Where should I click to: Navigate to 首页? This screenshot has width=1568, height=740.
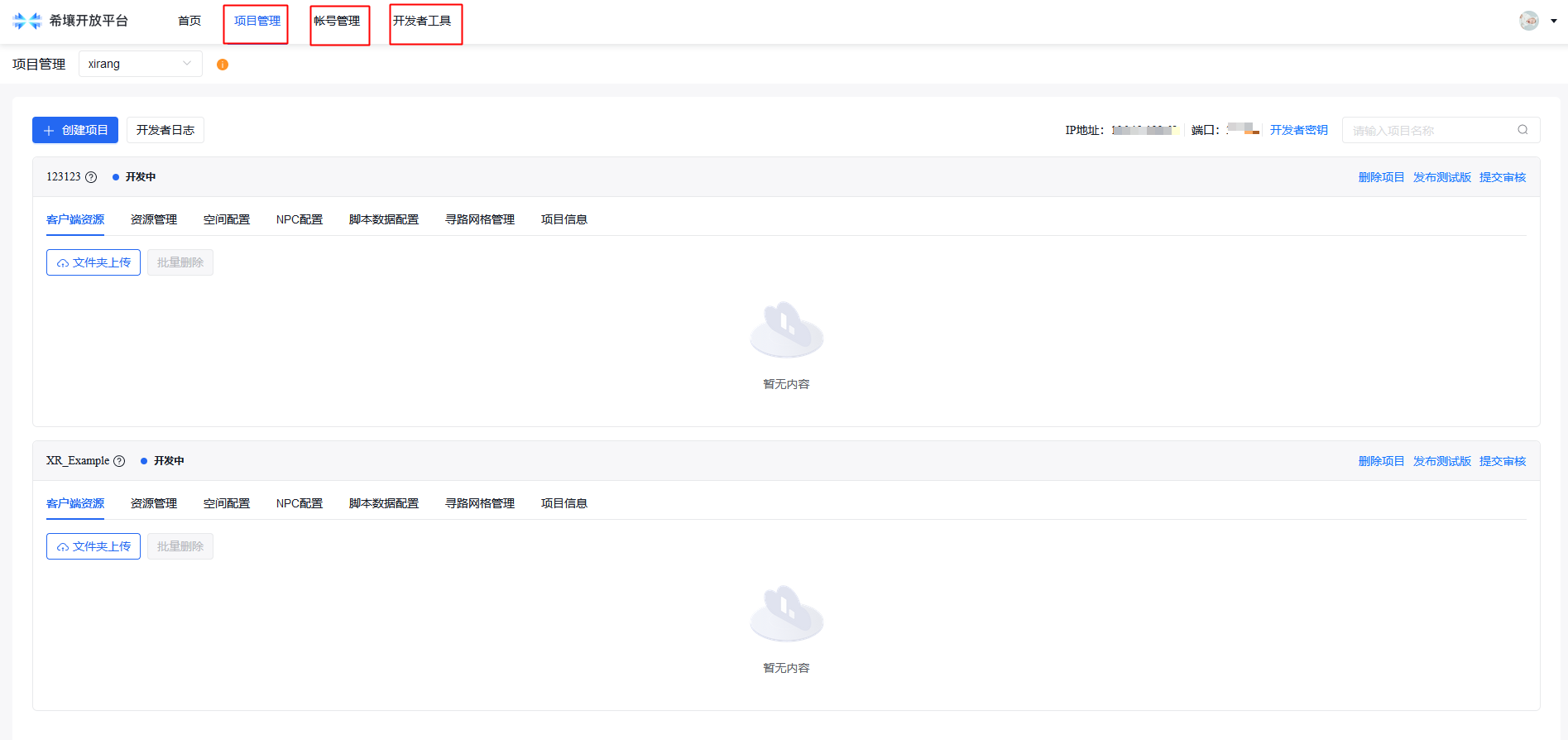point(189,22)
